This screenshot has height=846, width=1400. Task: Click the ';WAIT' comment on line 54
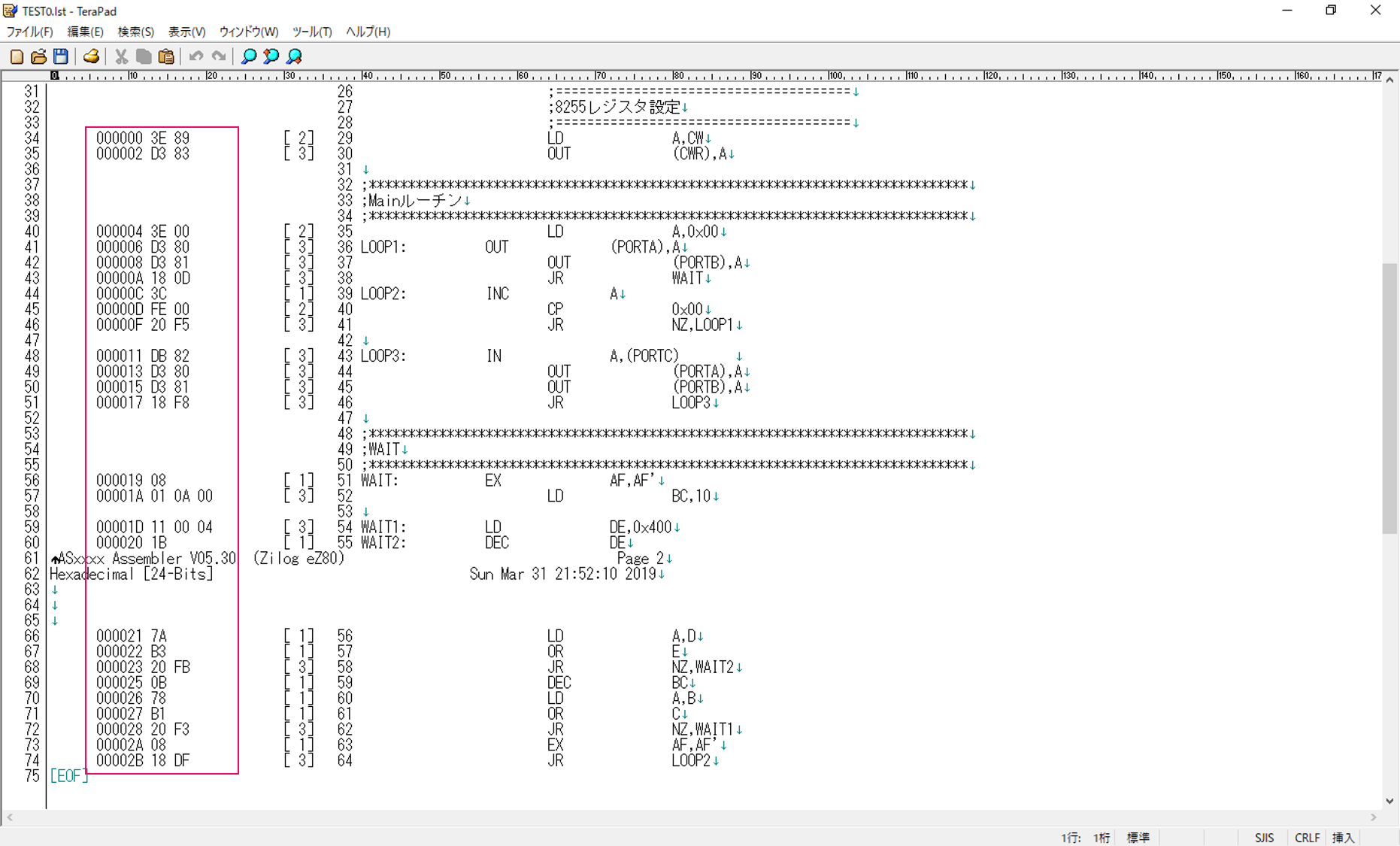380,449
